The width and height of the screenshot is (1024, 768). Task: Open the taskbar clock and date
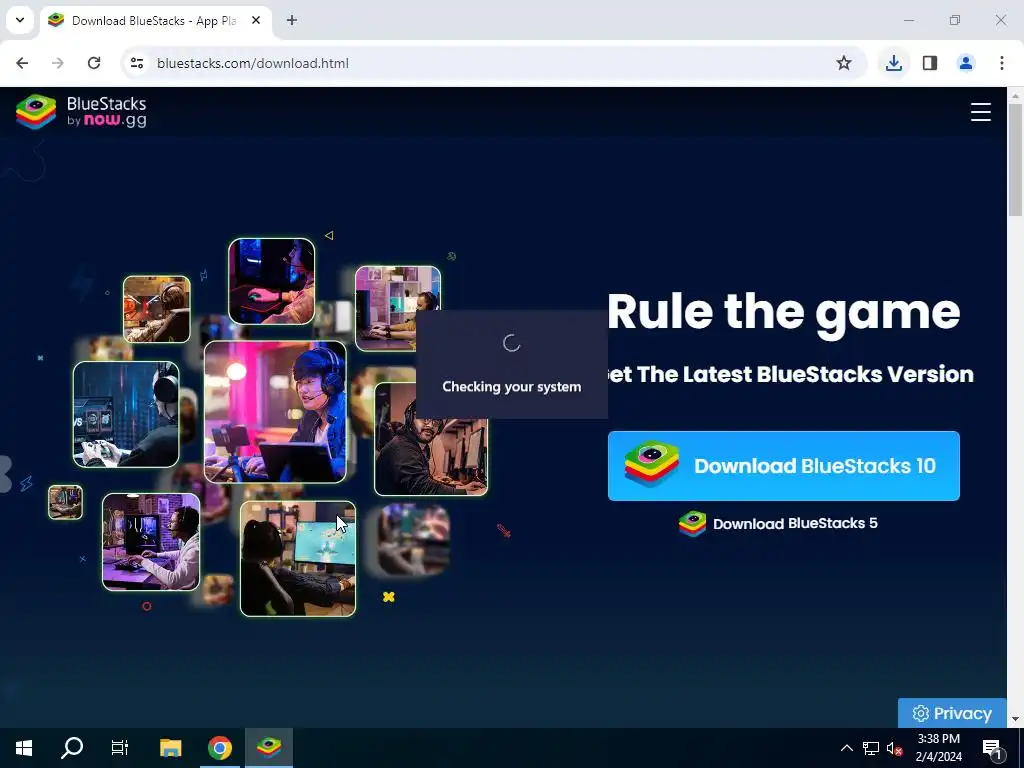[938, 748]
